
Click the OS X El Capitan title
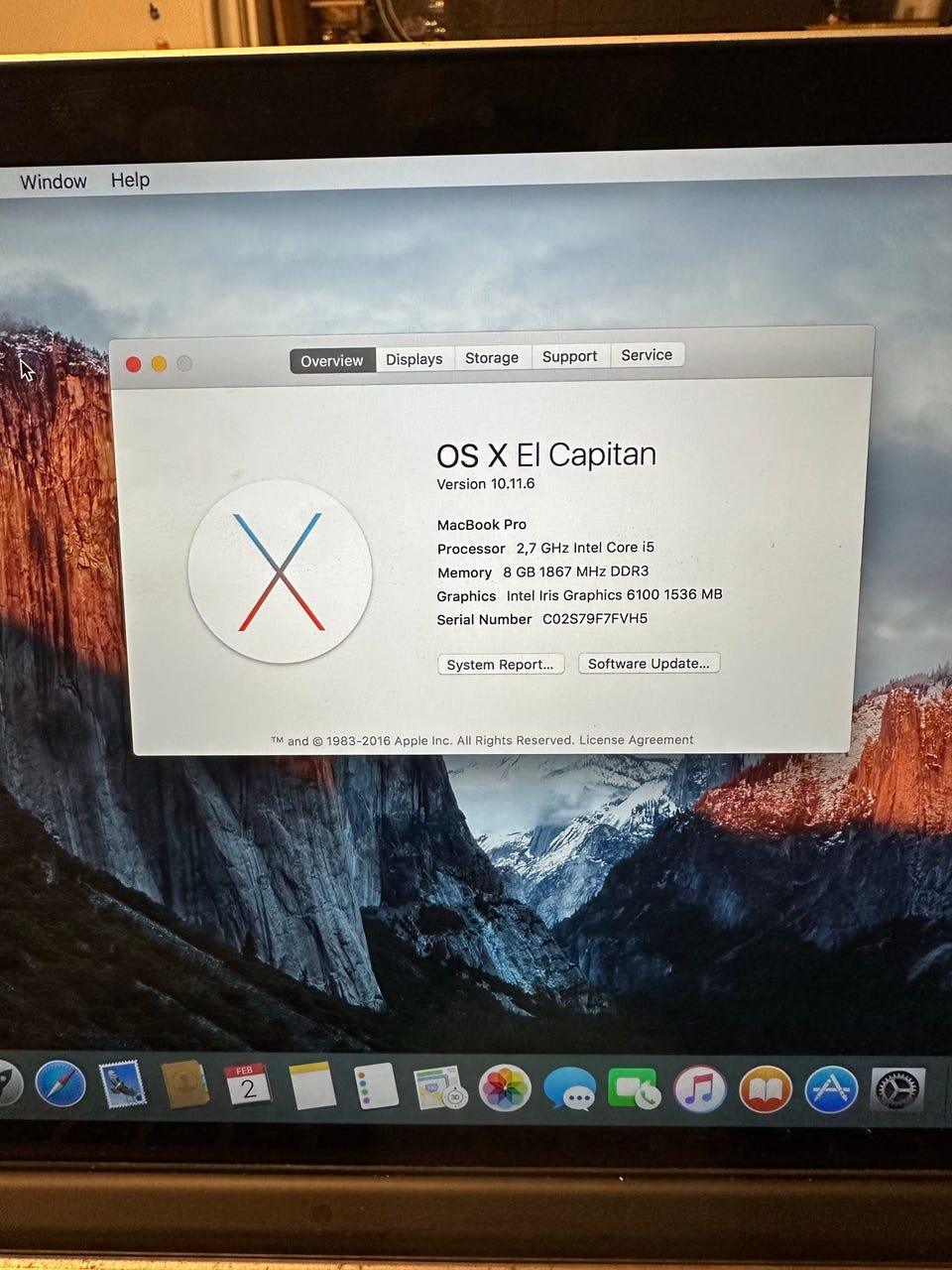click(546, 454)
